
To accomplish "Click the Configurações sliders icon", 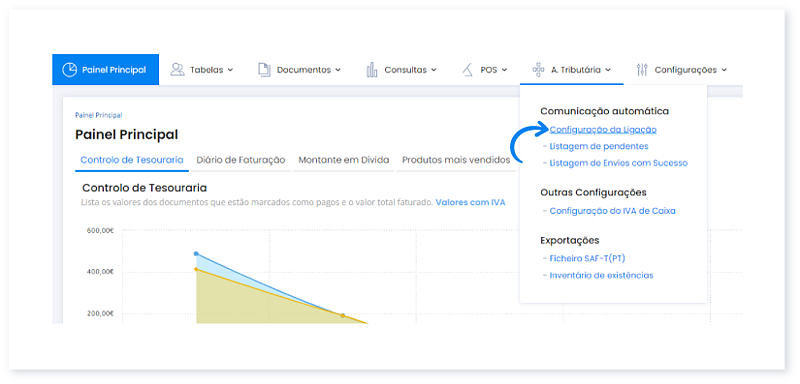I will 642,70.
